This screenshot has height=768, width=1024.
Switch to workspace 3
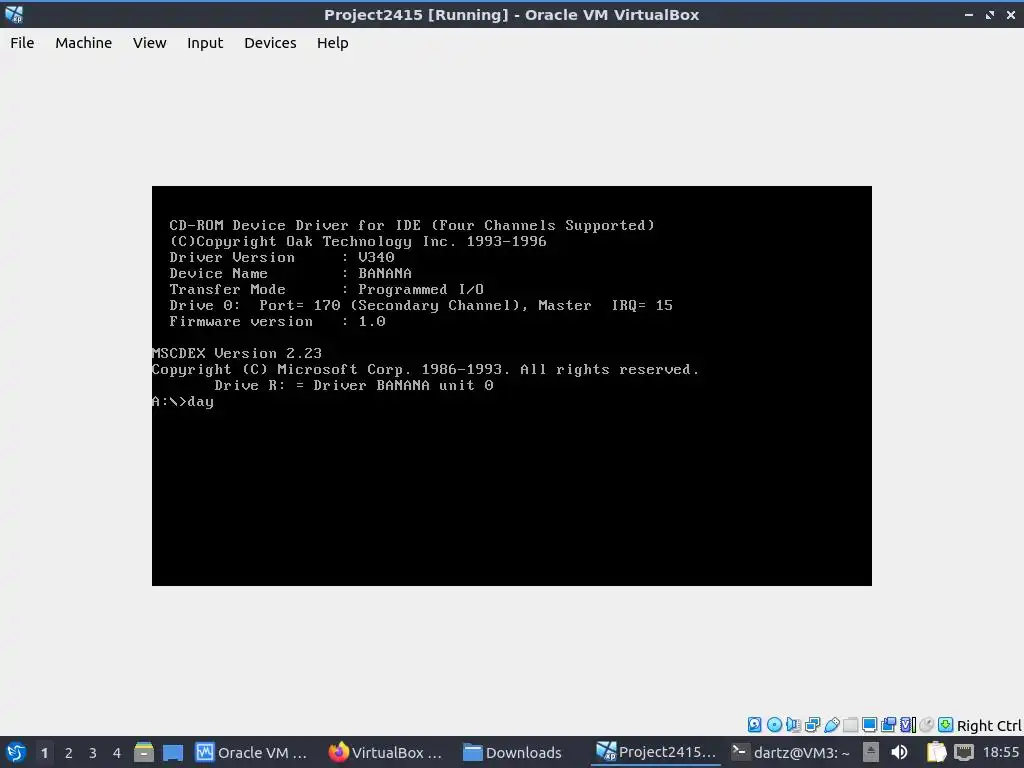(93, 752)
